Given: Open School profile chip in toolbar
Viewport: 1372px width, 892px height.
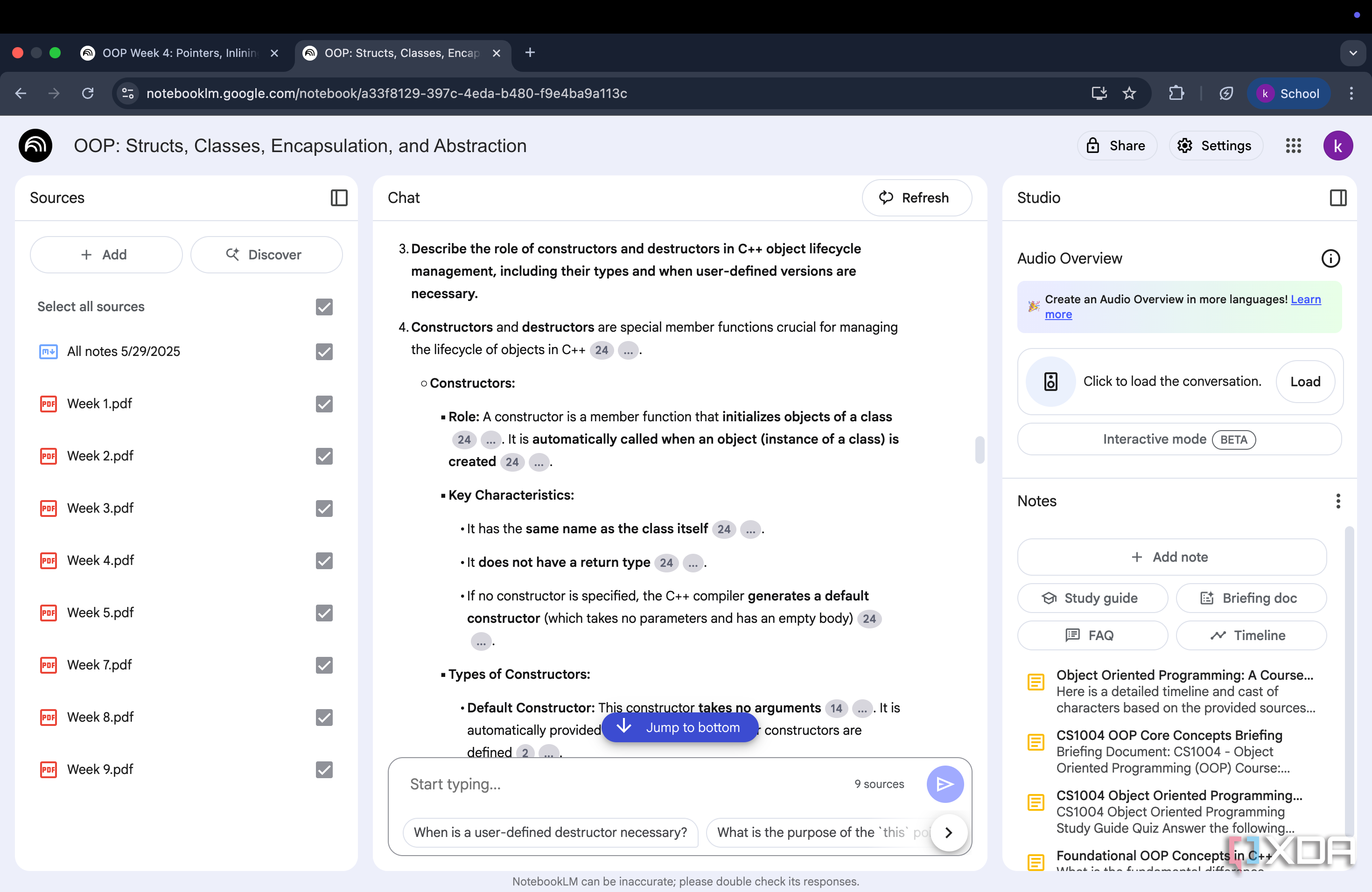Looking at the screenshot, I should (x=1289, y=93).
